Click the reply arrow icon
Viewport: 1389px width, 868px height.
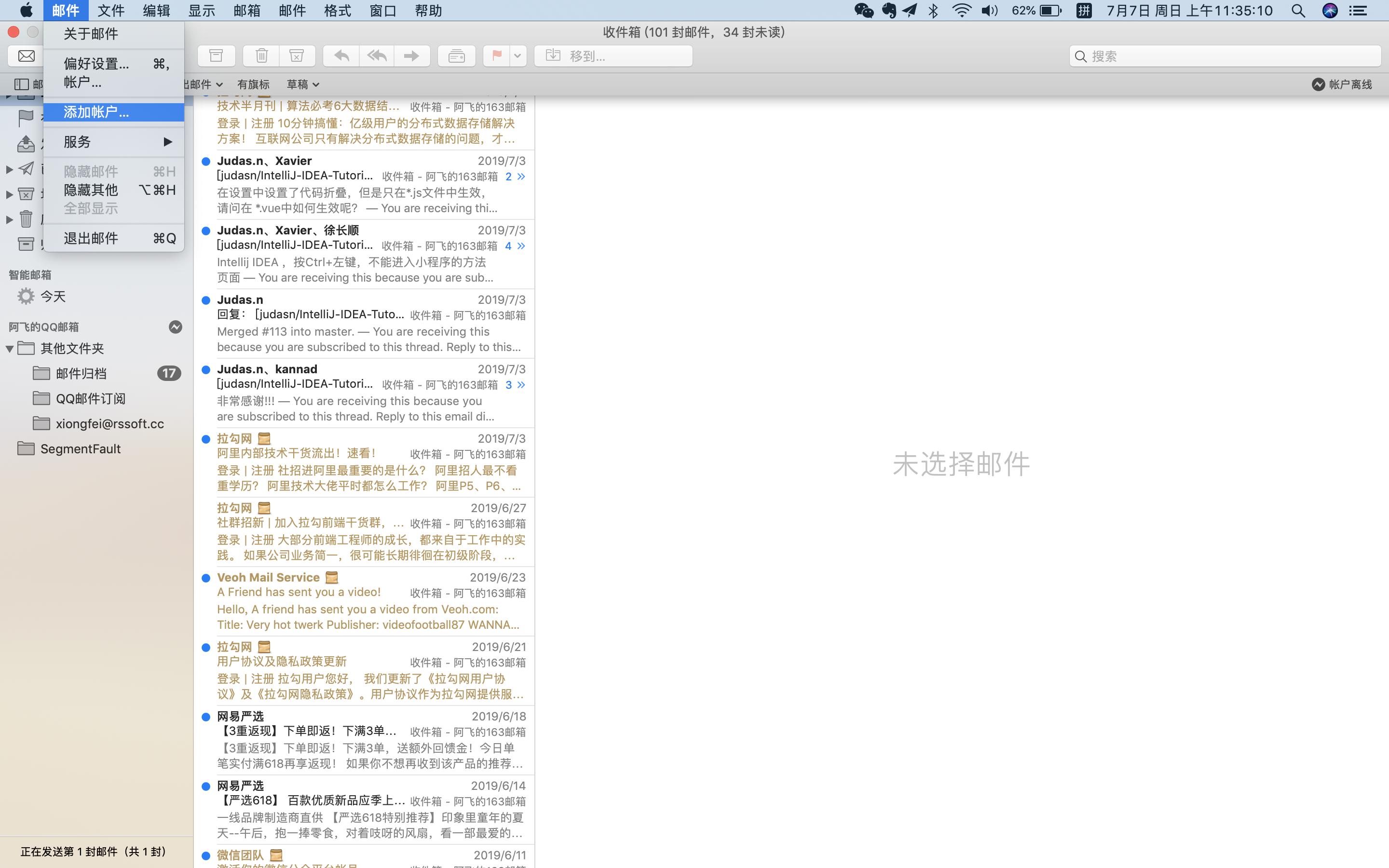click(340, 55)
